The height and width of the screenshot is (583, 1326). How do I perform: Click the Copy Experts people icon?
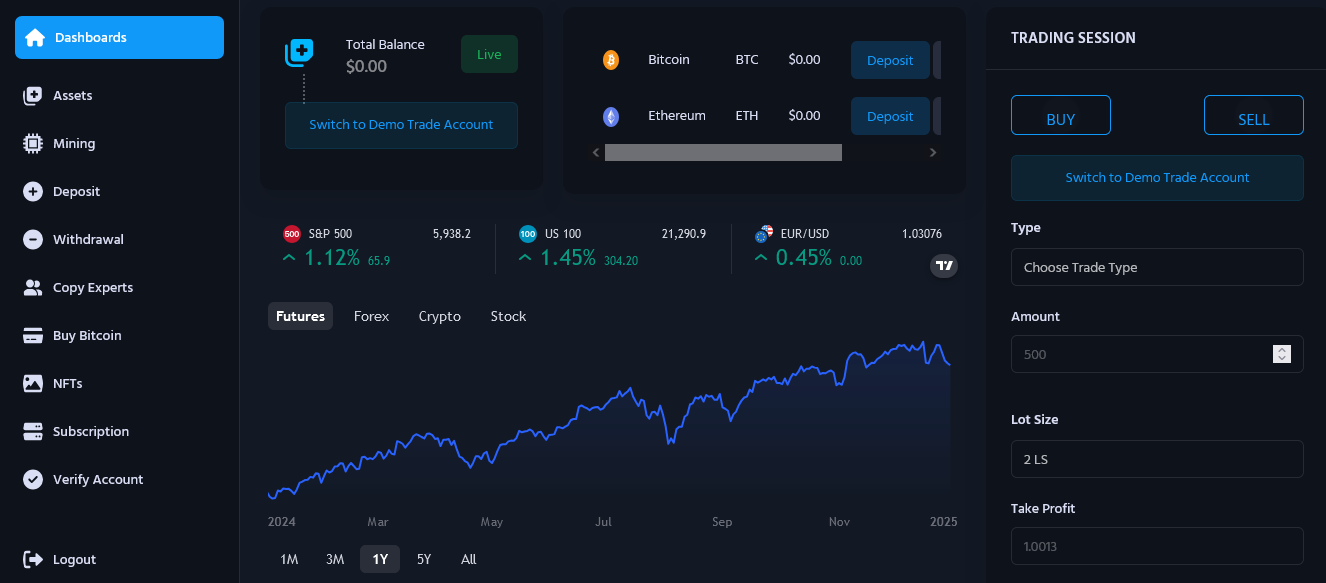pos(33,287)
